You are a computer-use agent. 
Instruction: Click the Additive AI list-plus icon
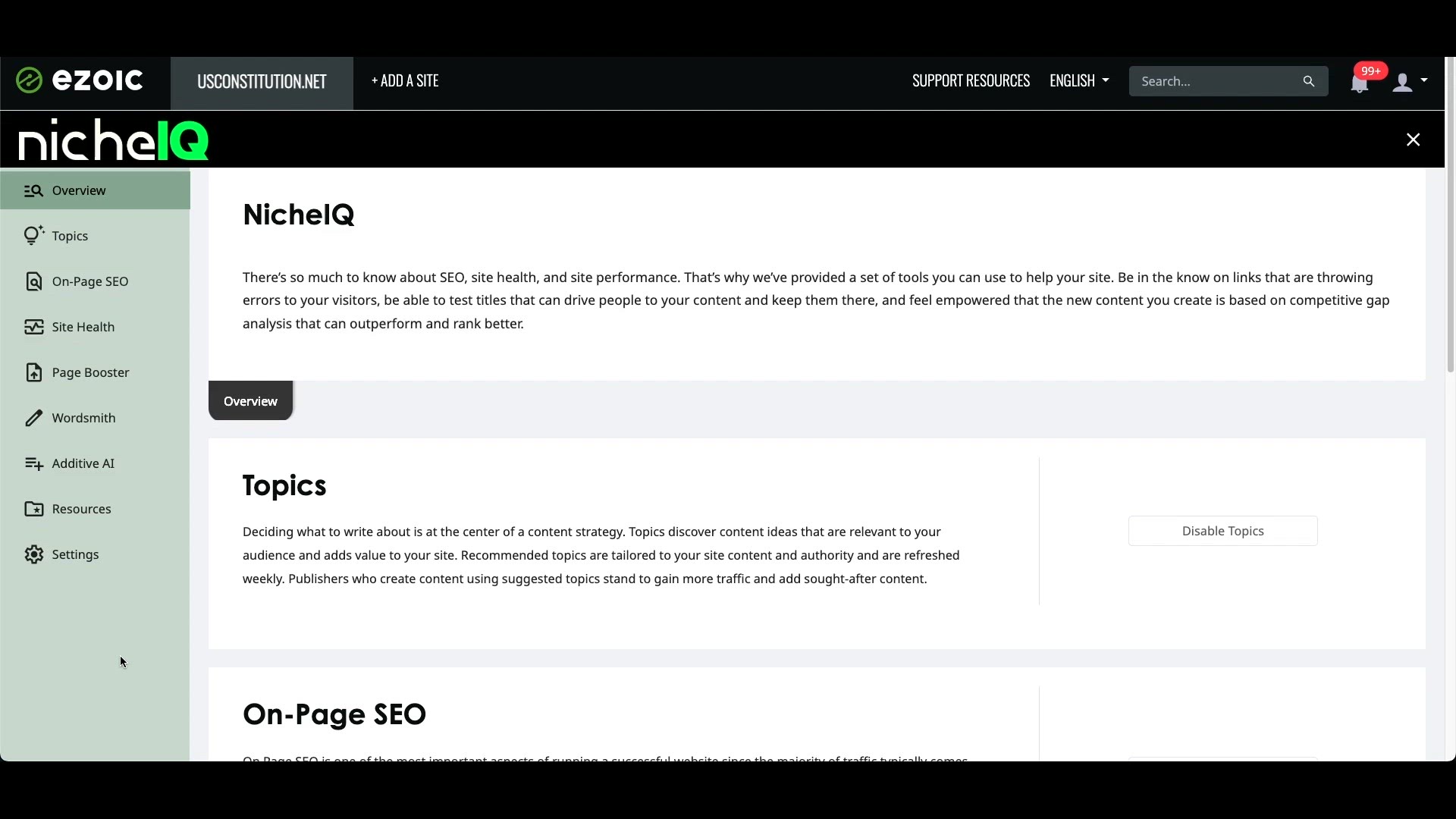click(x=33, y=463)
